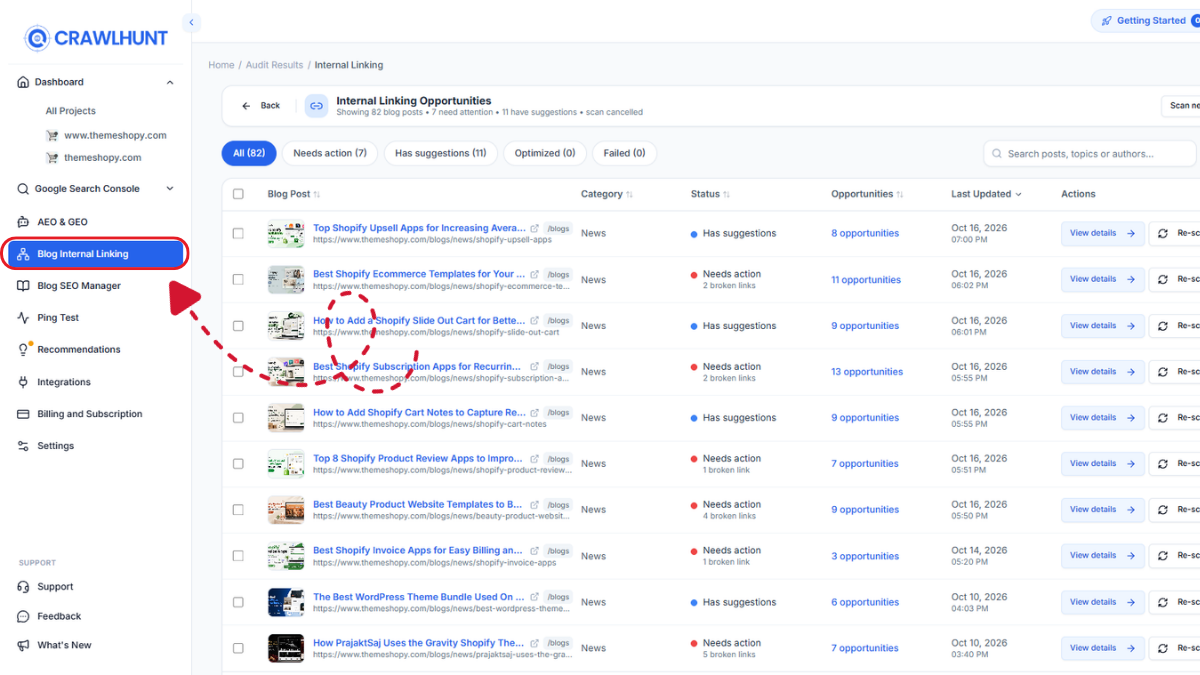Select the All (82) filter tab
The image size is (1200, 675).
coord(249,153)
